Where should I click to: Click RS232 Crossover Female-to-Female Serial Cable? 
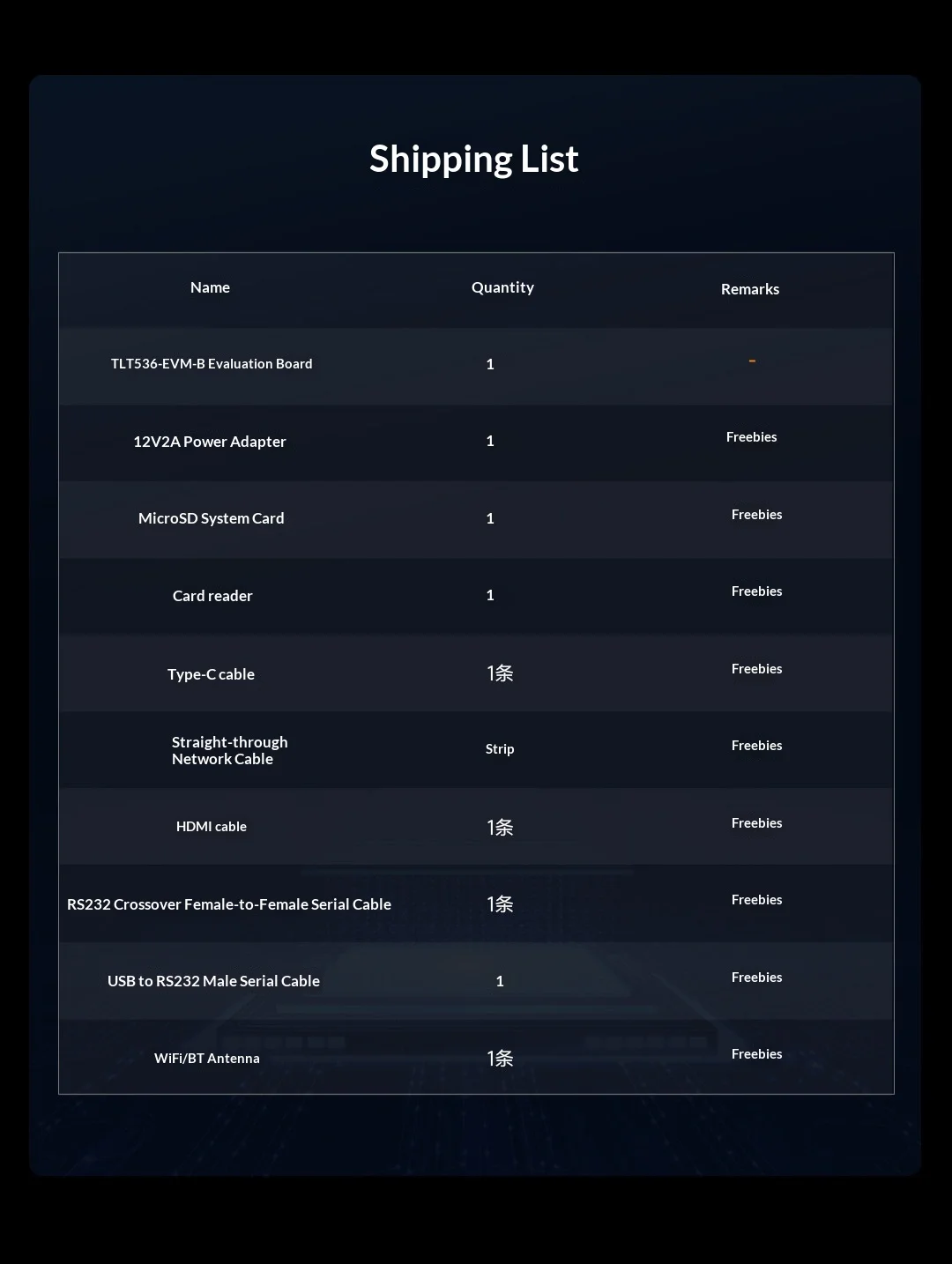229,904
